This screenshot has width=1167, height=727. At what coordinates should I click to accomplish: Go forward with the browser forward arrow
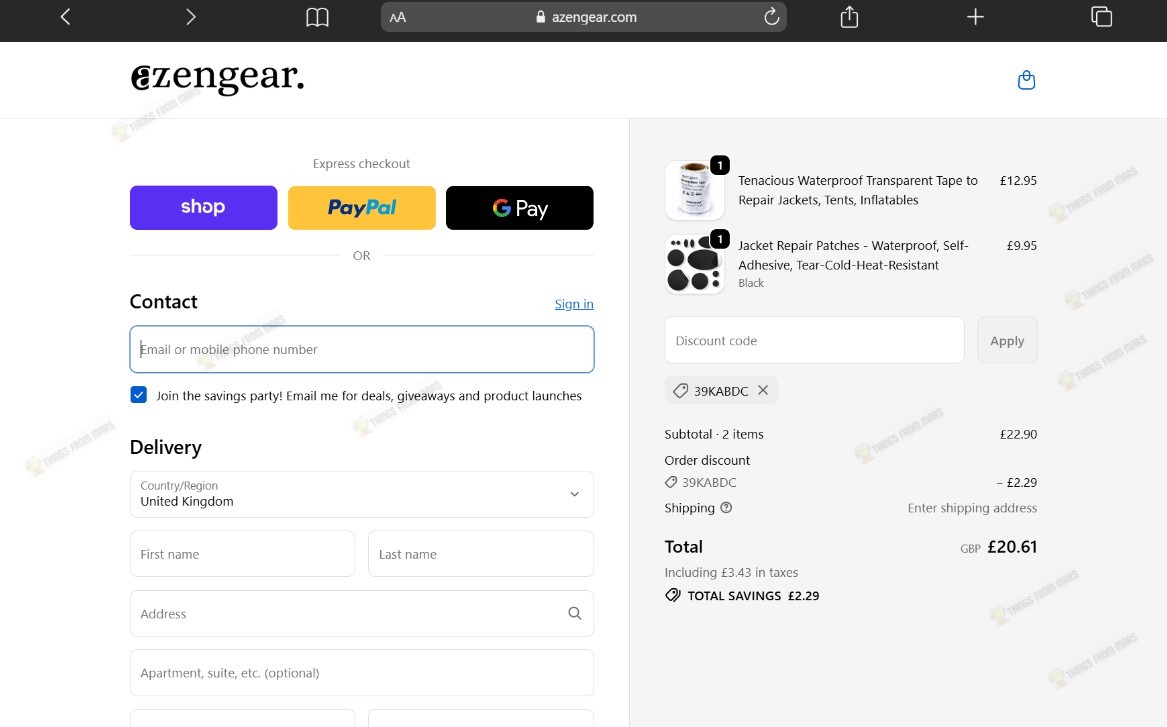tap(191, 16)
